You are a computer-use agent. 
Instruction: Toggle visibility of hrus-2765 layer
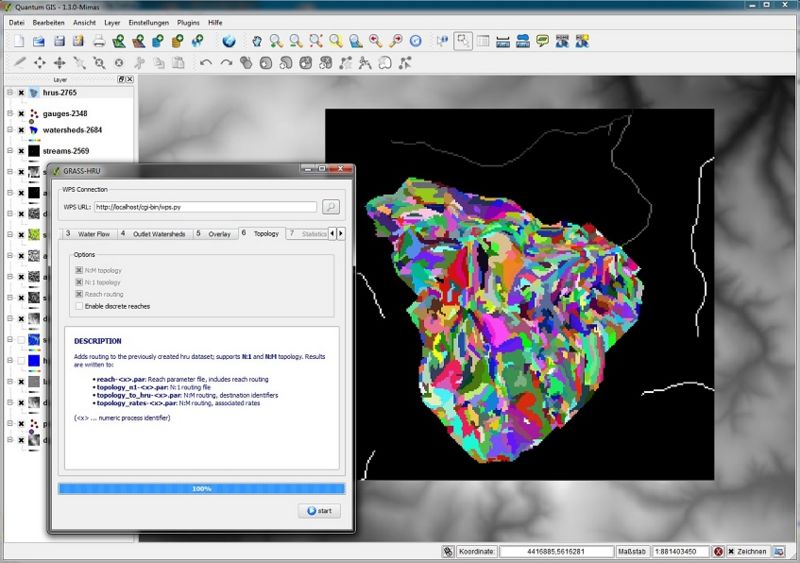tap(21, 93)
